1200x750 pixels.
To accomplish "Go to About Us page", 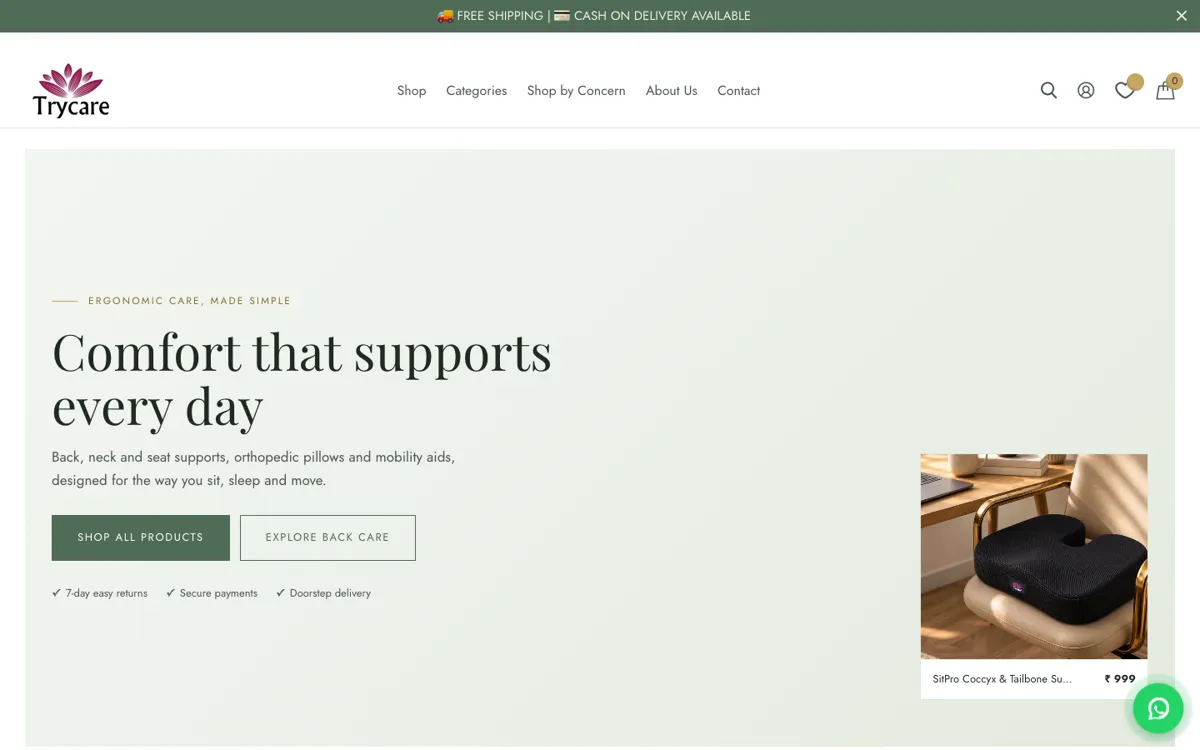I will coord(671,91).
